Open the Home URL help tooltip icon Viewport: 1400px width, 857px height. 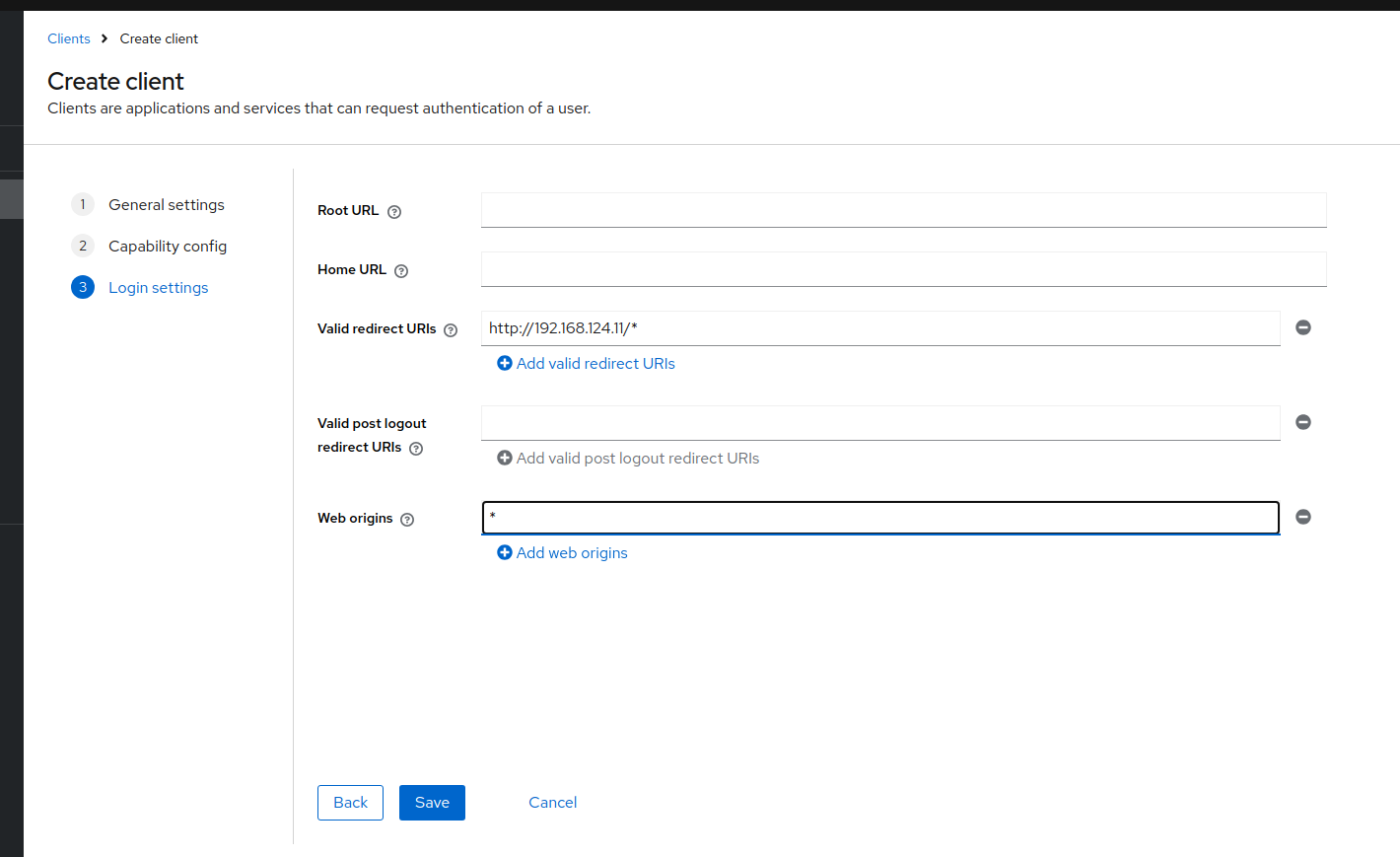click(x=401, y=271)
